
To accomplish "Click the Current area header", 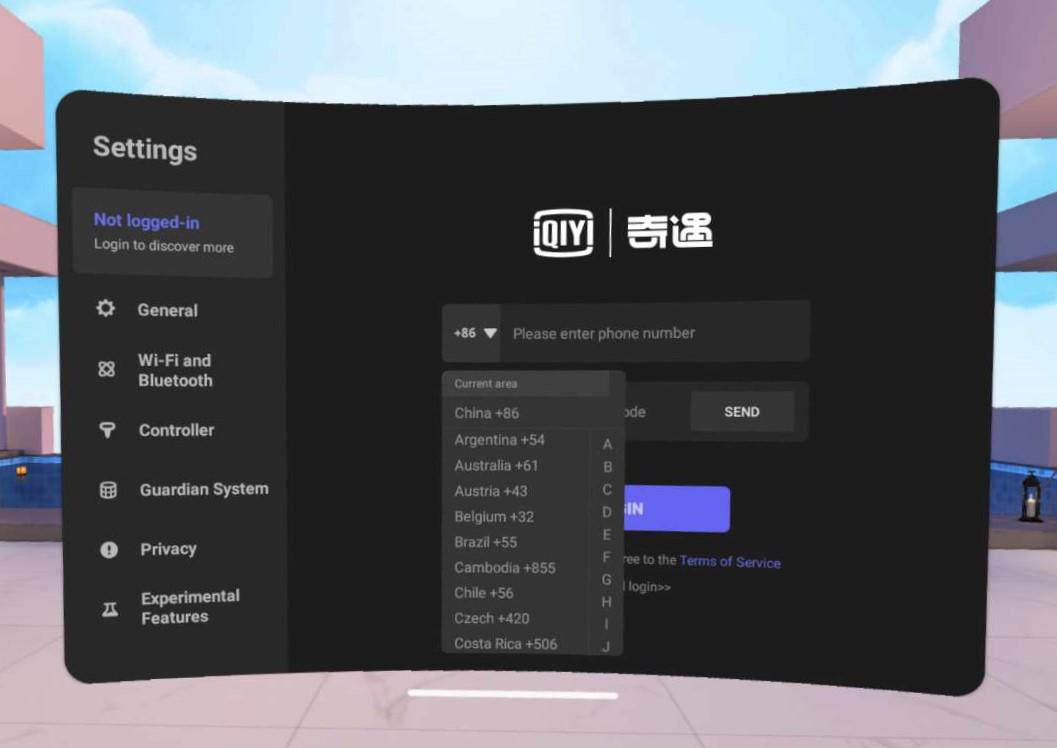I will tap(526, 383).
